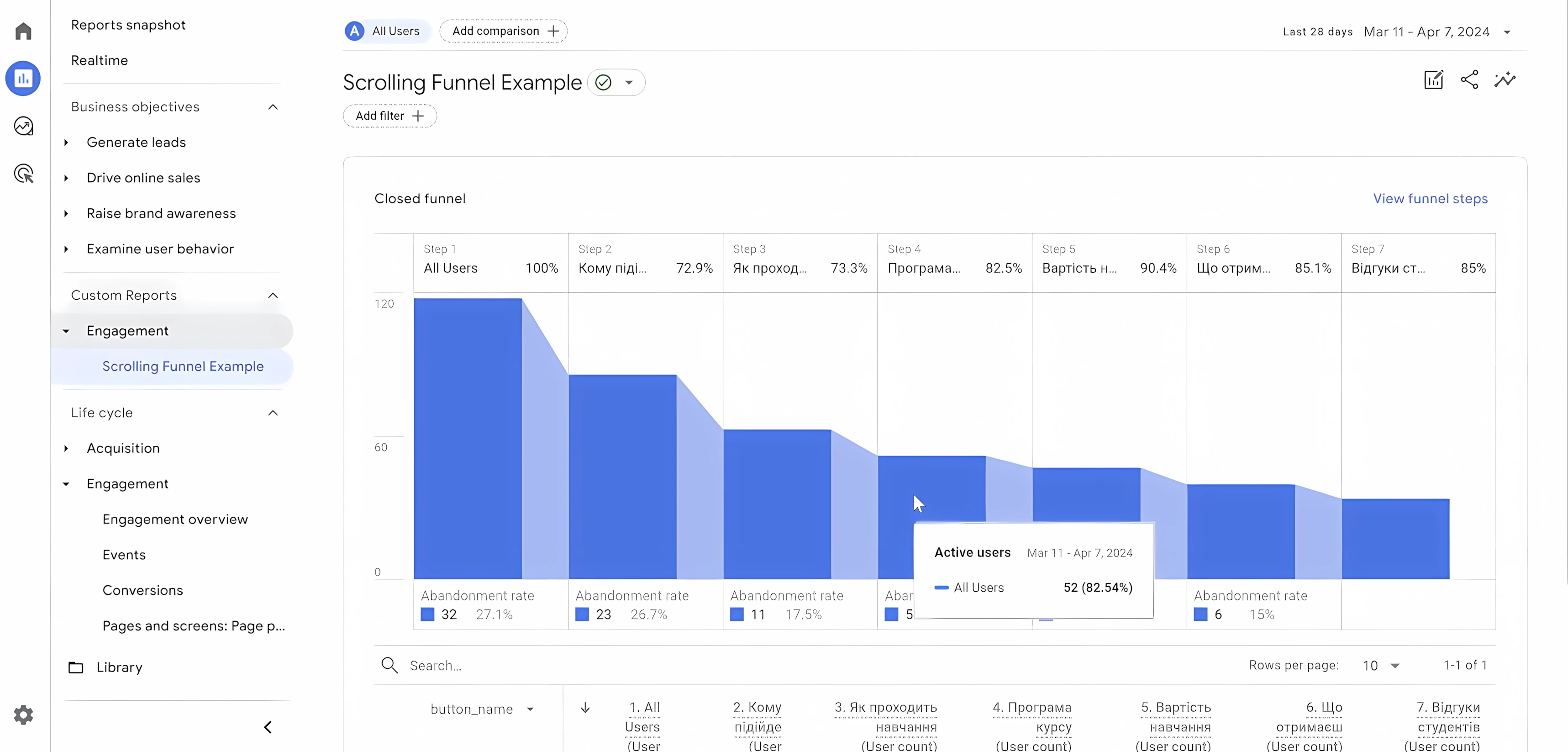Expand Raise brand awareness
Screen dimensions: 1568x752
[x=66, y=214]
